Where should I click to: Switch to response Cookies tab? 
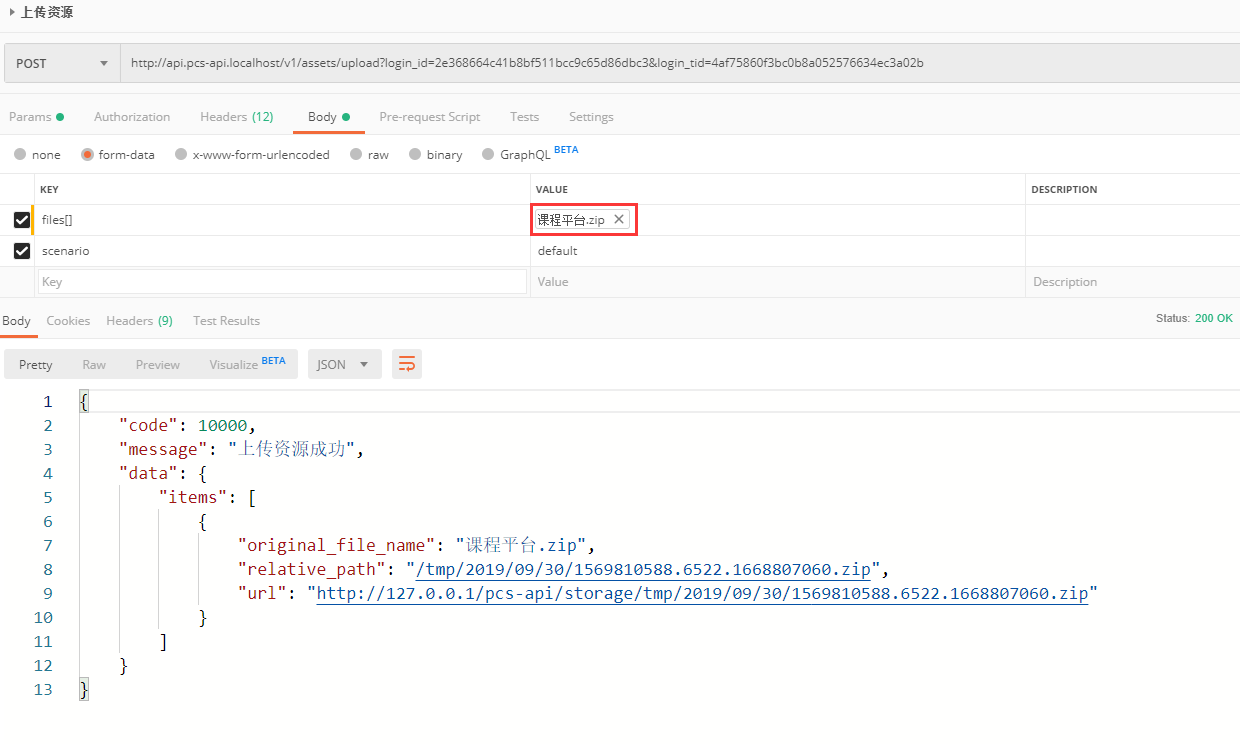68,321
